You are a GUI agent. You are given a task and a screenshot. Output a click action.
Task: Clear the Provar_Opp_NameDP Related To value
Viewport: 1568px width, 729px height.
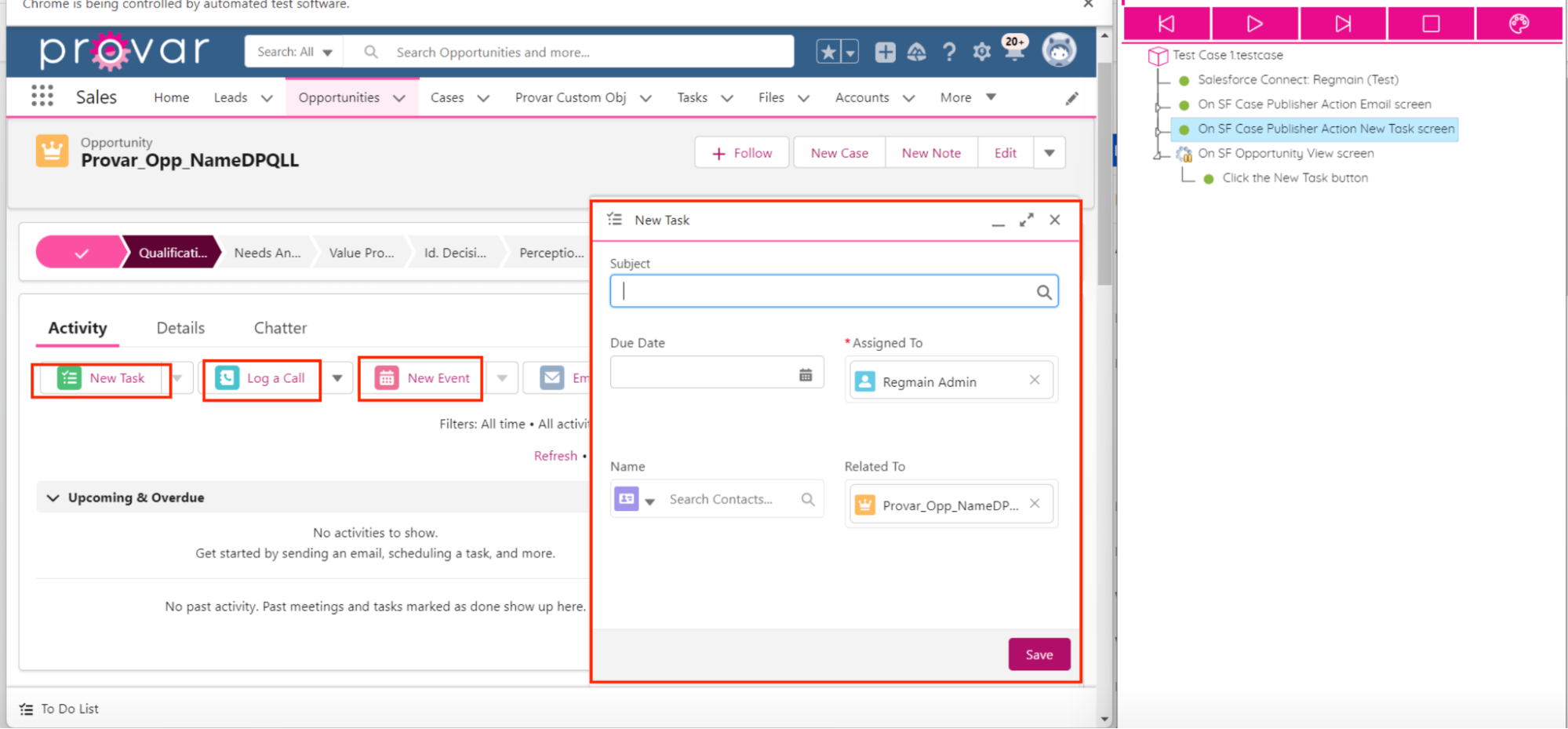[x=1035, y=504]
